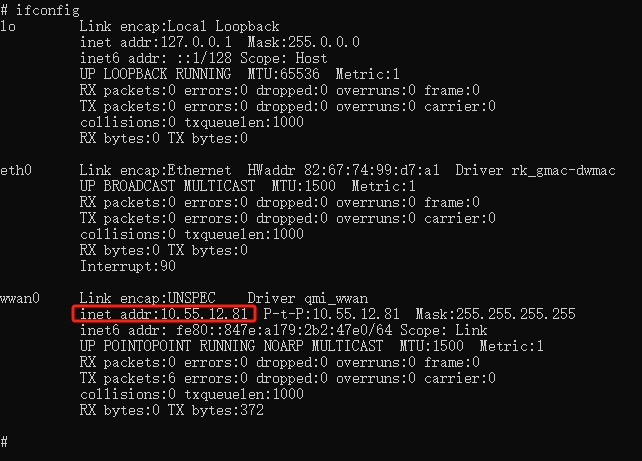642x461 pixels.
Task: Click the qmi_wwan driver name
Action: pos(336,298)
